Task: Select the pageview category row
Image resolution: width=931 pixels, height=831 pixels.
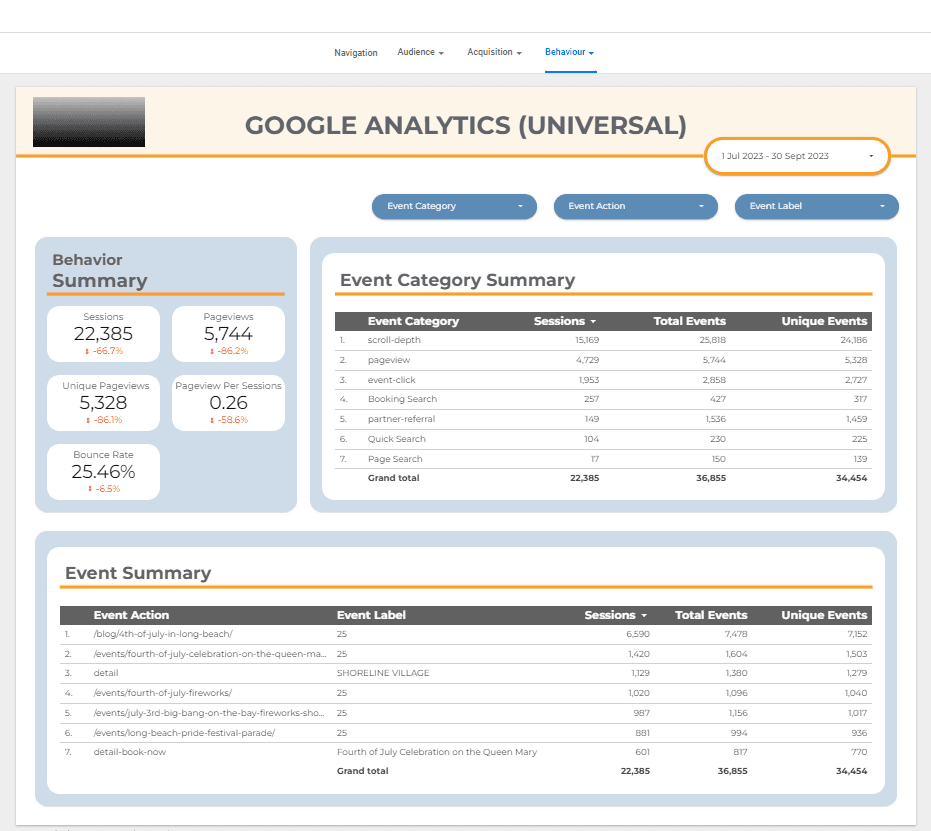Action: coord(603,360)
